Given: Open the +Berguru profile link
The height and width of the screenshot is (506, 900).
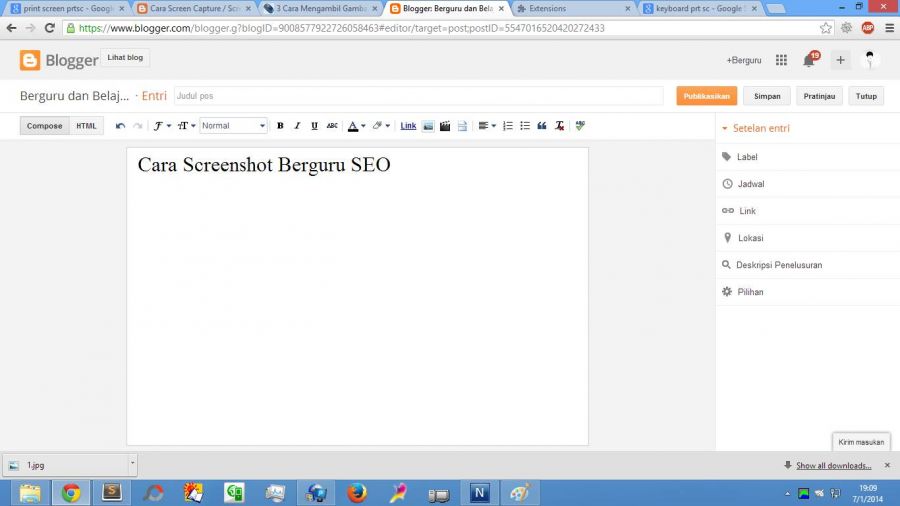Looking at the screenshot, I should tap(744, 60).
